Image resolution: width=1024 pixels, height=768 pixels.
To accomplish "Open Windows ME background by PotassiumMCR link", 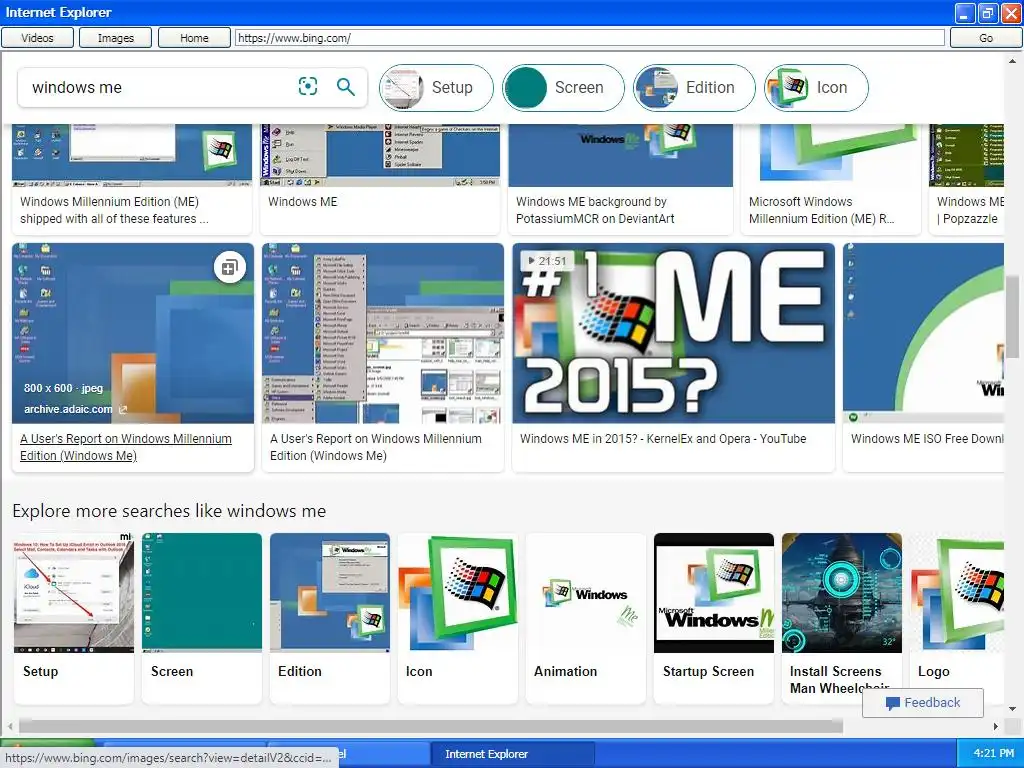I will 595,210.
